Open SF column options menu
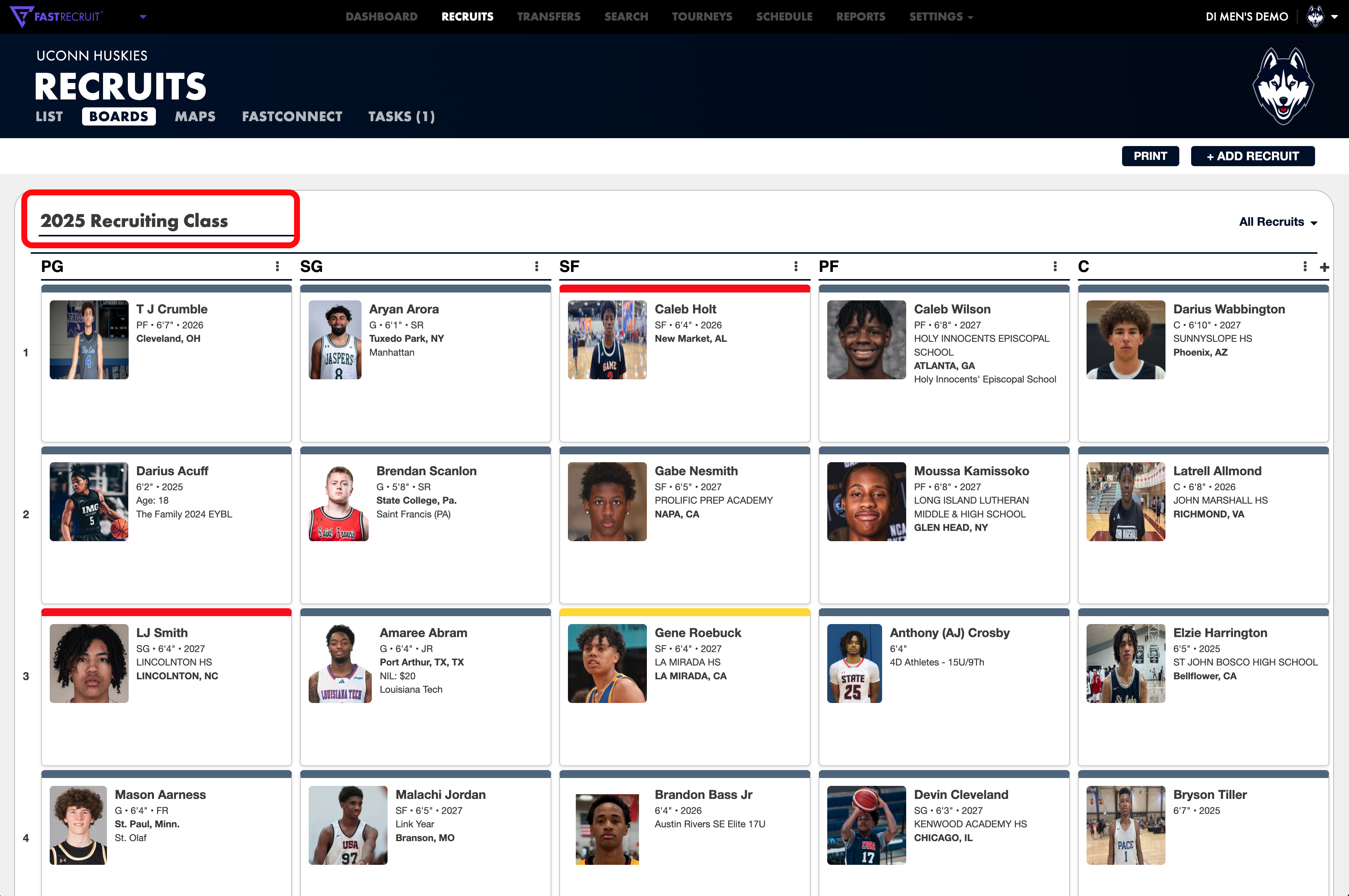 pos(796,266)
